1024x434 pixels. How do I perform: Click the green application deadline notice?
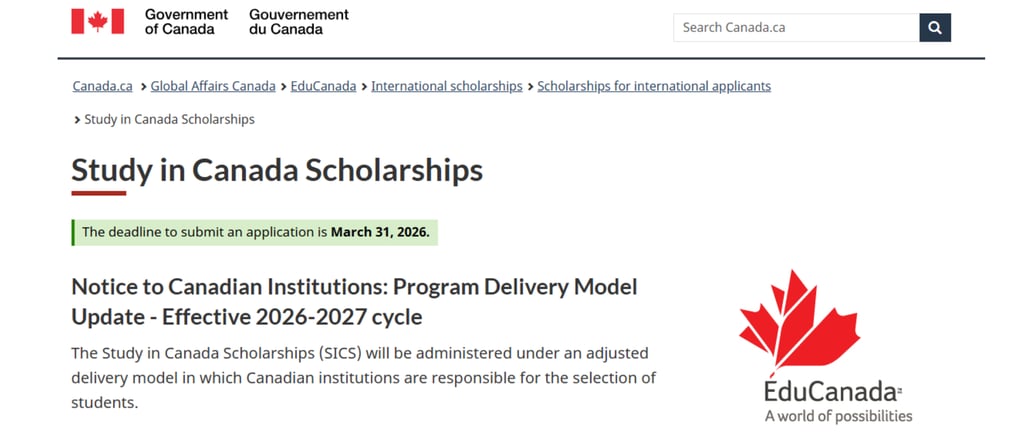click(x=256, y=232)
